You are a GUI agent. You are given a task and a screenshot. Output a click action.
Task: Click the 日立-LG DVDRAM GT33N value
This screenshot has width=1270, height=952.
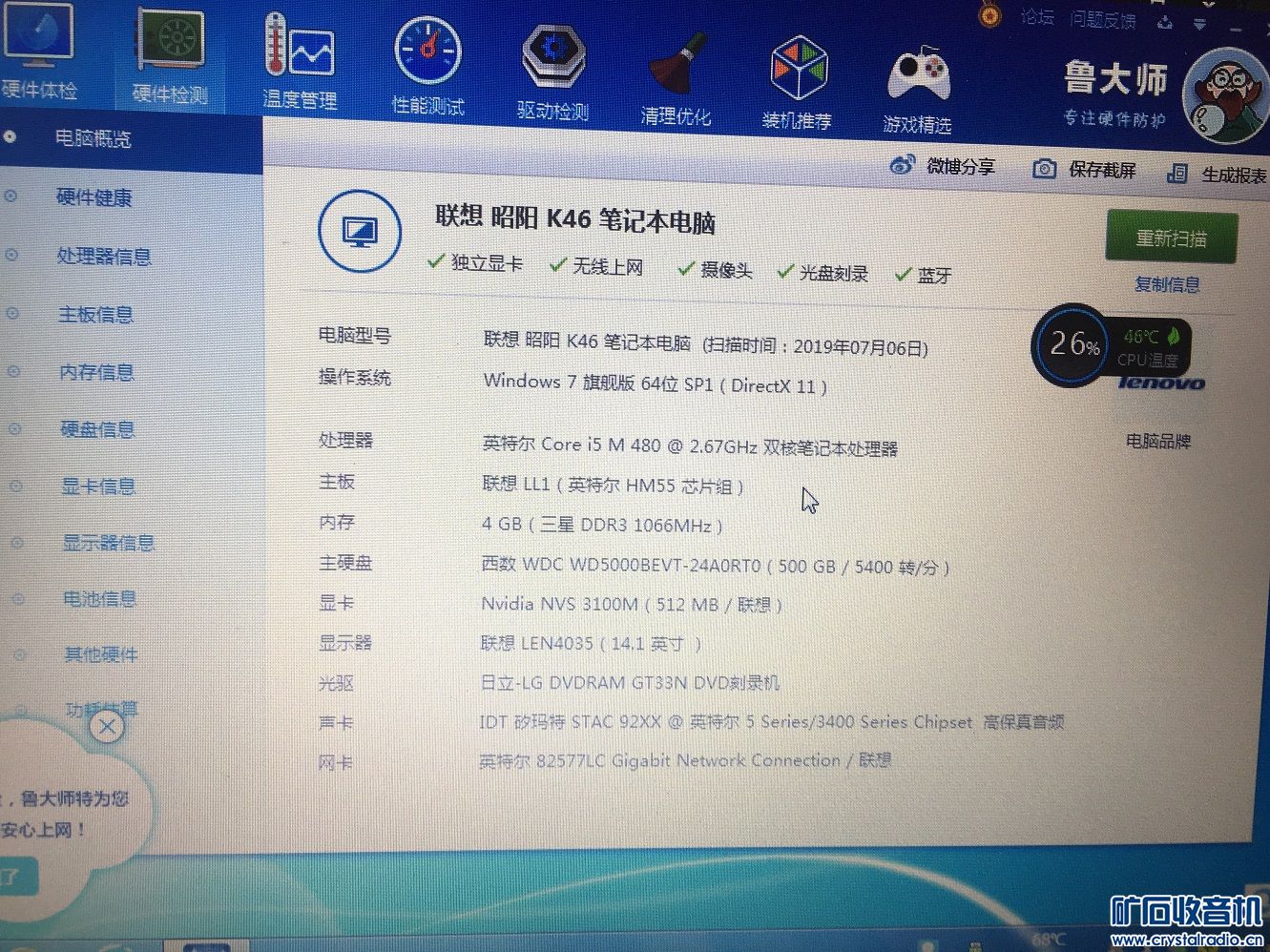click(x=630, y=682)
